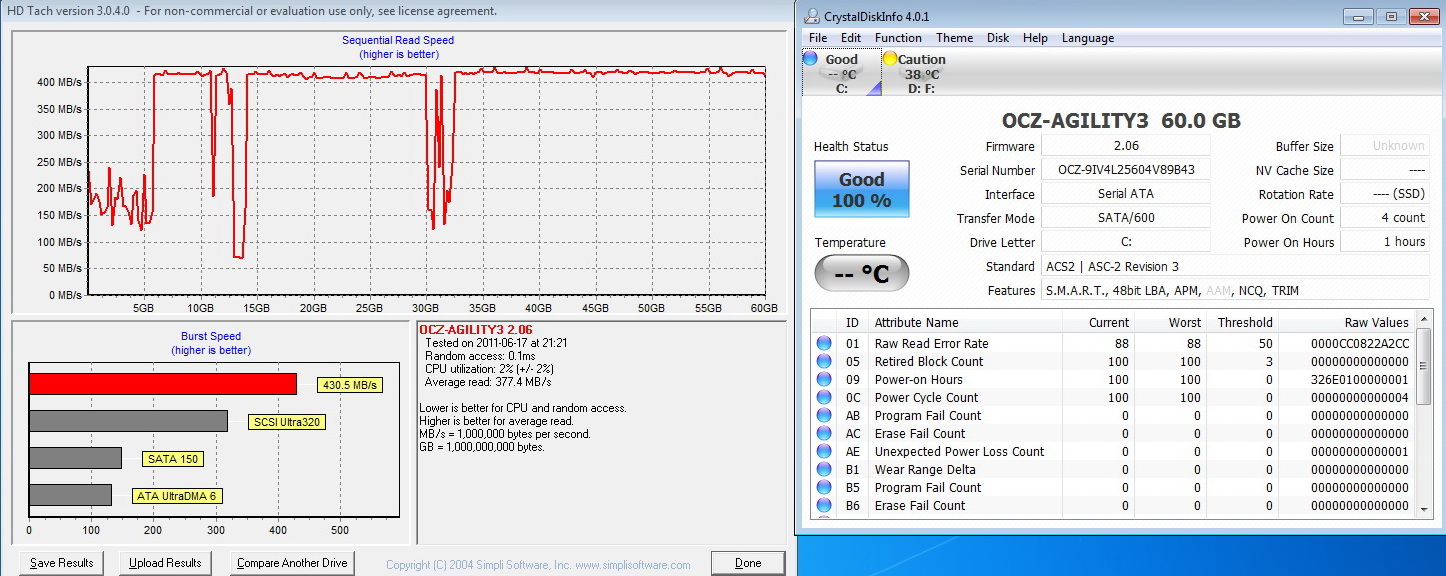The width and height of the screenshot is (1446, 576).
Task: Click the Current column header
Action: tap(1097, 322)
